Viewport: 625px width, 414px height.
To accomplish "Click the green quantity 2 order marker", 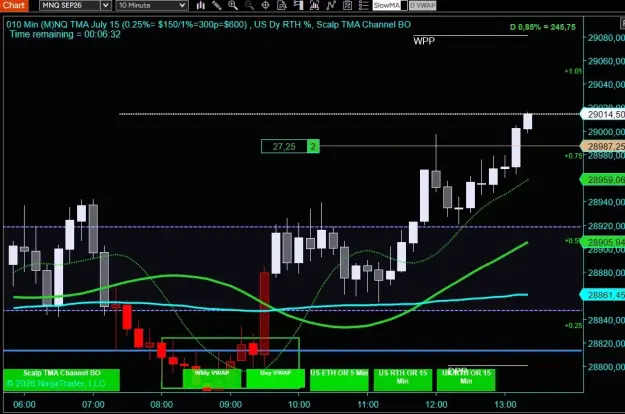I will 313,146.
